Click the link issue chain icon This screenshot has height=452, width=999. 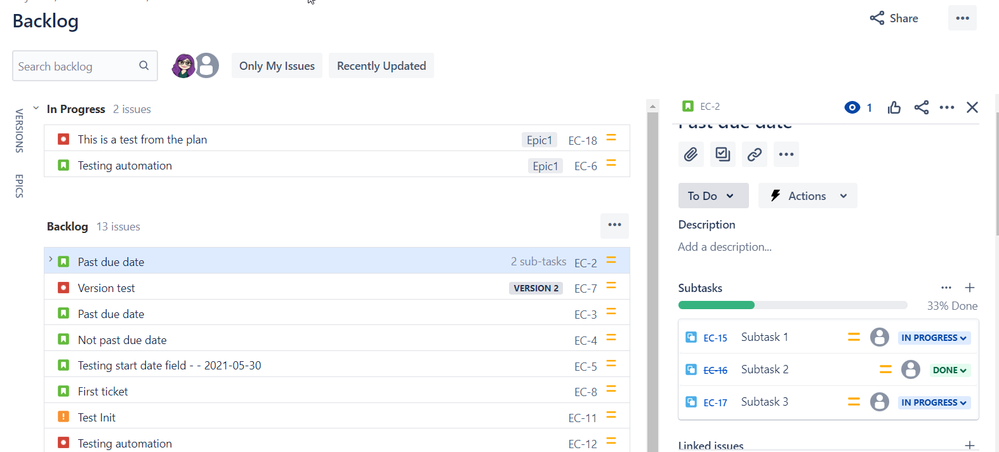(x=754, y=154)
